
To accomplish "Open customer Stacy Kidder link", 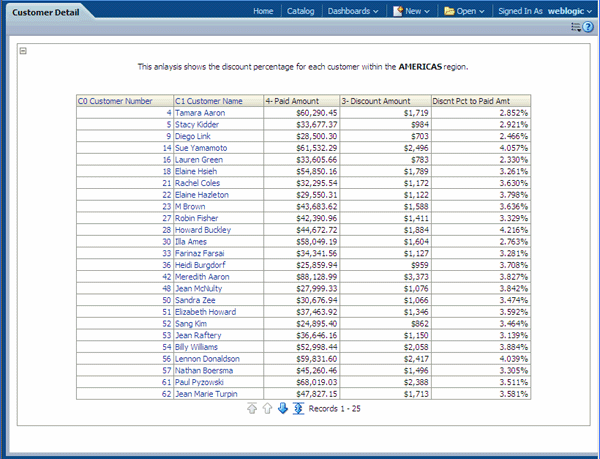I will pos(197,124).
